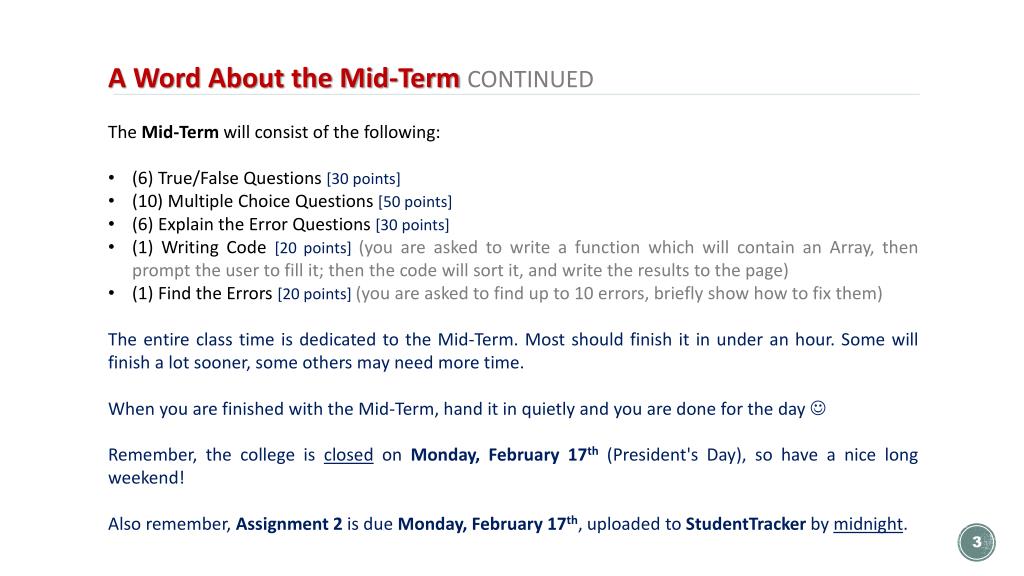
Task: Click the bold "Mid-Term" in the intro sentence
Action: [180, 132]
